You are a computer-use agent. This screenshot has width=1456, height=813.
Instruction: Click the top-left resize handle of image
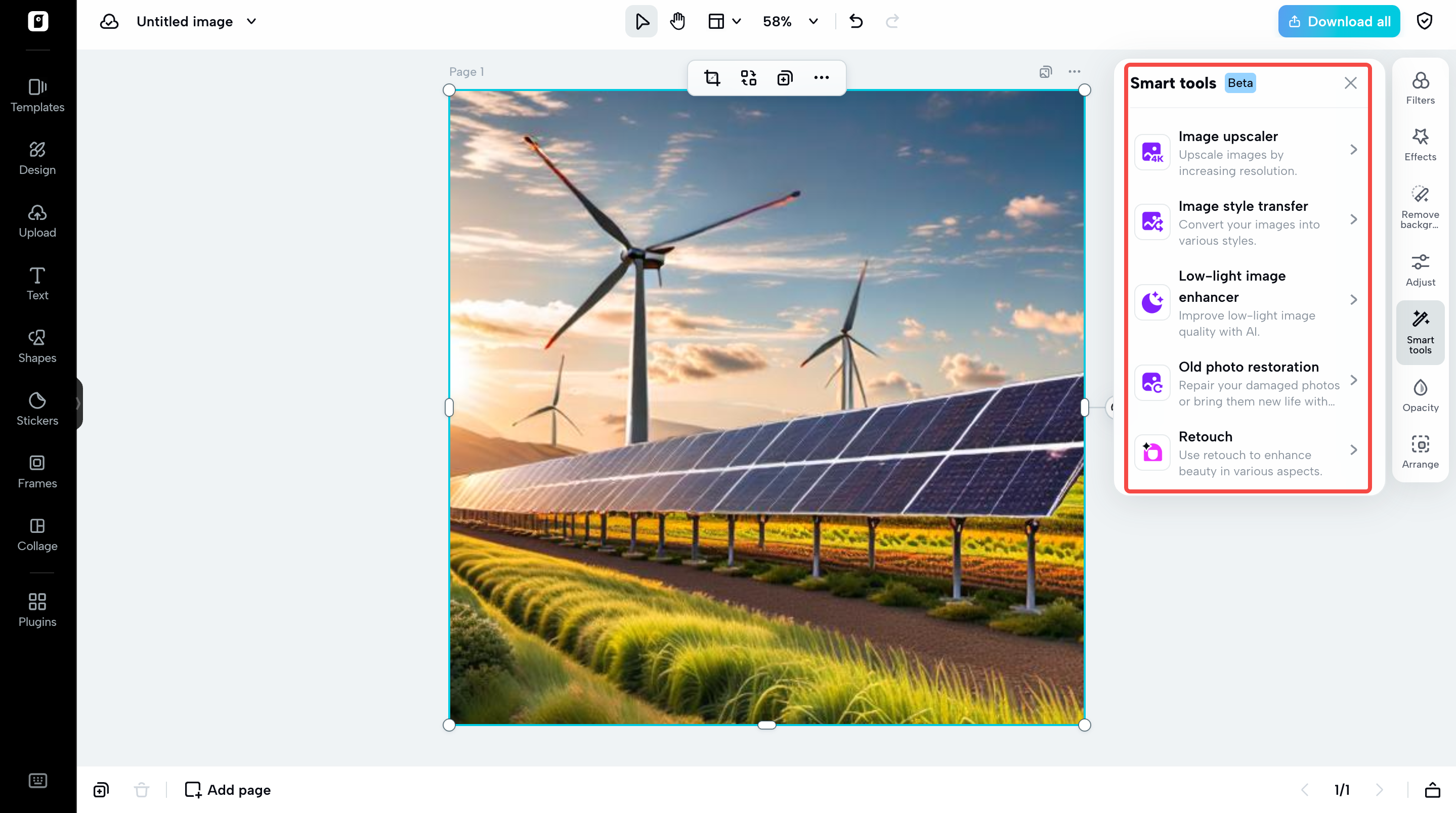(x=449, y=90)
